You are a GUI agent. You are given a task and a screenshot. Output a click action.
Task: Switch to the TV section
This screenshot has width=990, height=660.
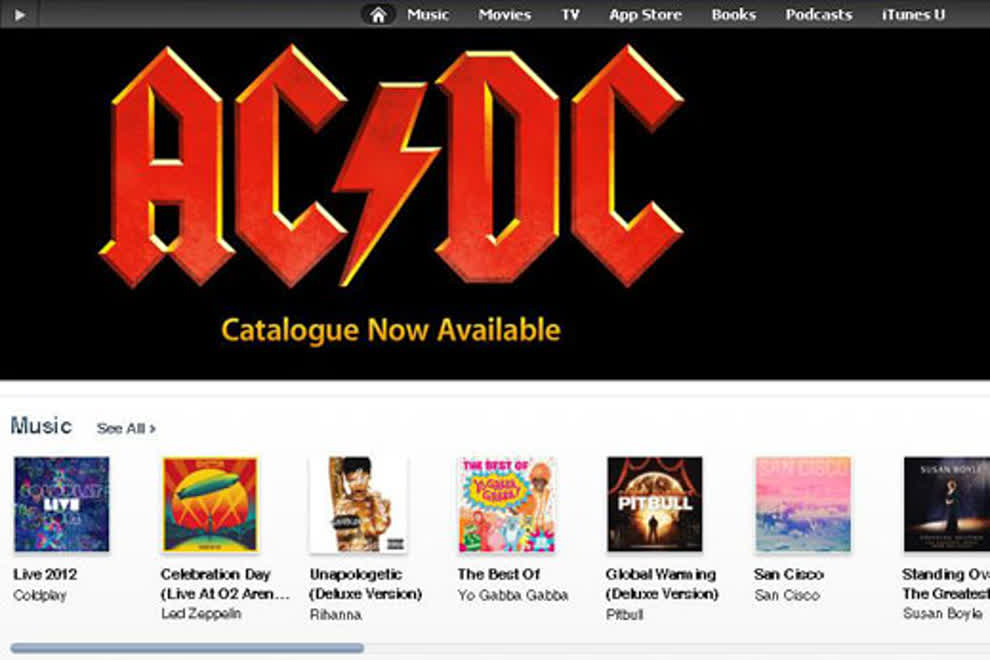[x=570, y=15]
